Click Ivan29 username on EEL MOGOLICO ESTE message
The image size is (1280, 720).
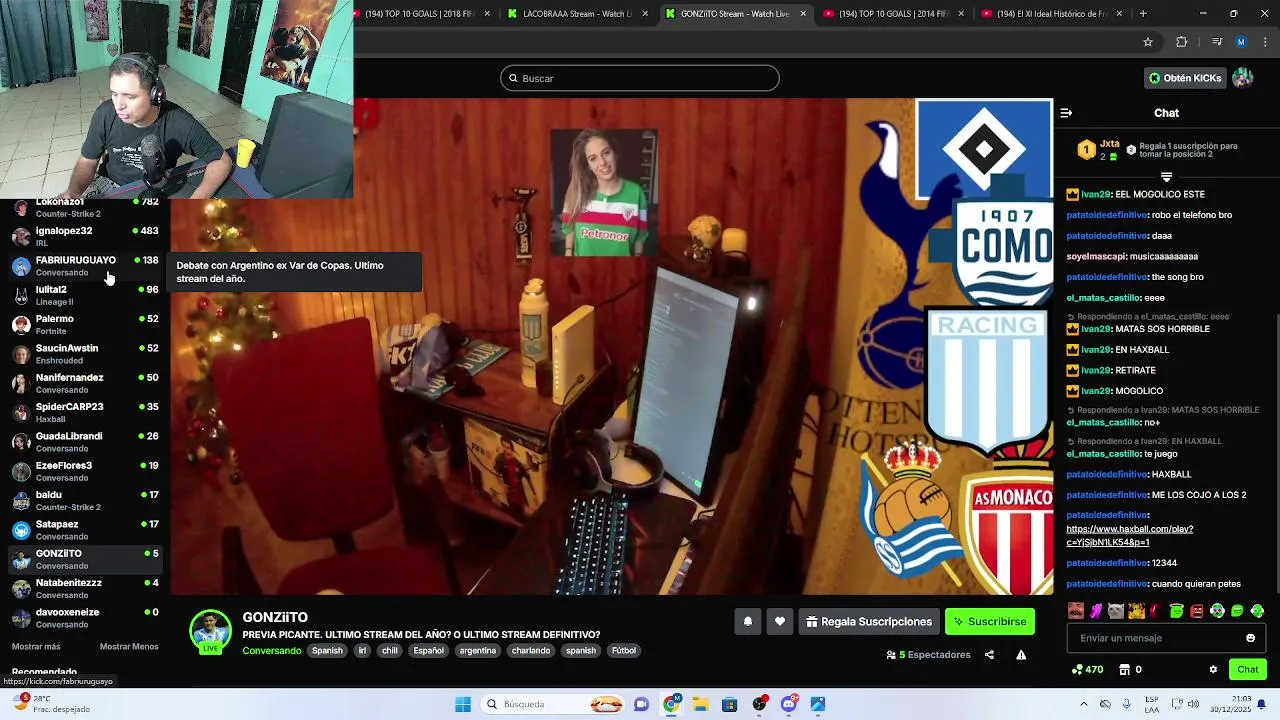click(x=1095, y=194)
